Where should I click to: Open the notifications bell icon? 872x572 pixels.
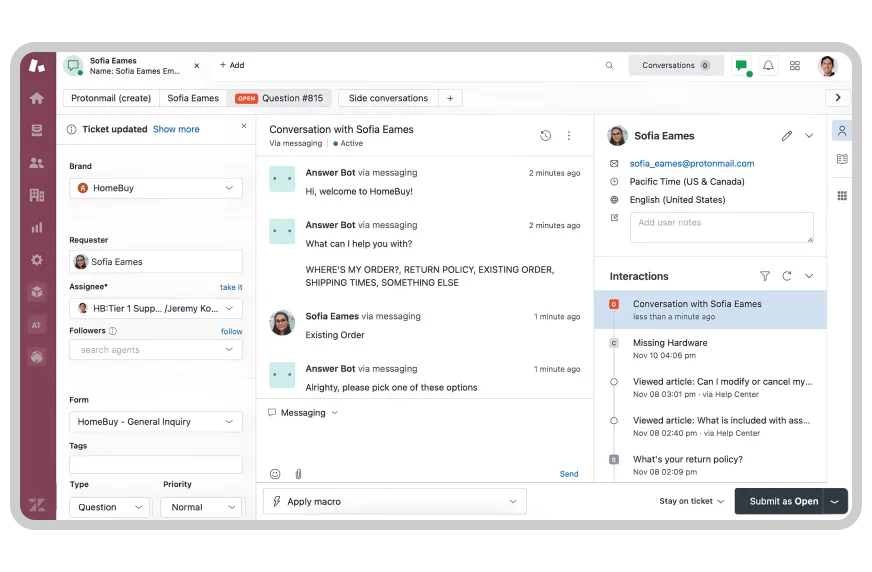point(768,66)
